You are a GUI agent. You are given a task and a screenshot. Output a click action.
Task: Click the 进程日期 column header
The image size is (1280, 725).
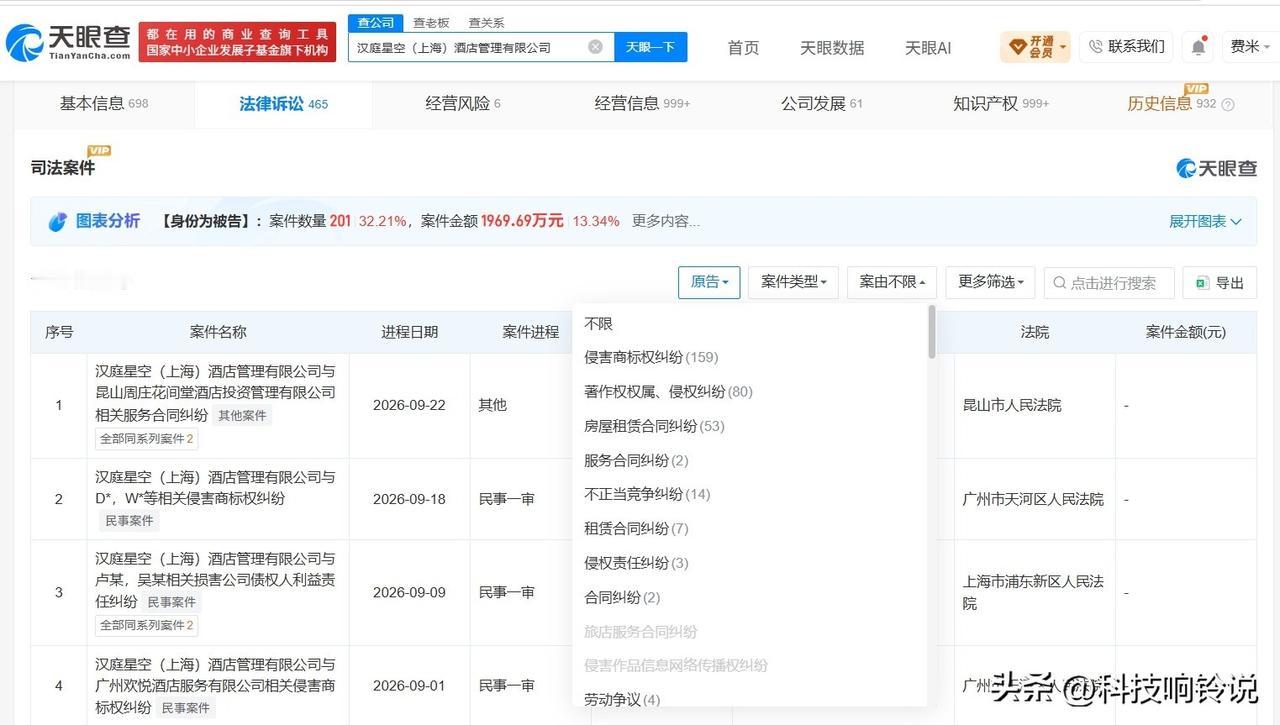pyautogui.click(x=409, y=332)
